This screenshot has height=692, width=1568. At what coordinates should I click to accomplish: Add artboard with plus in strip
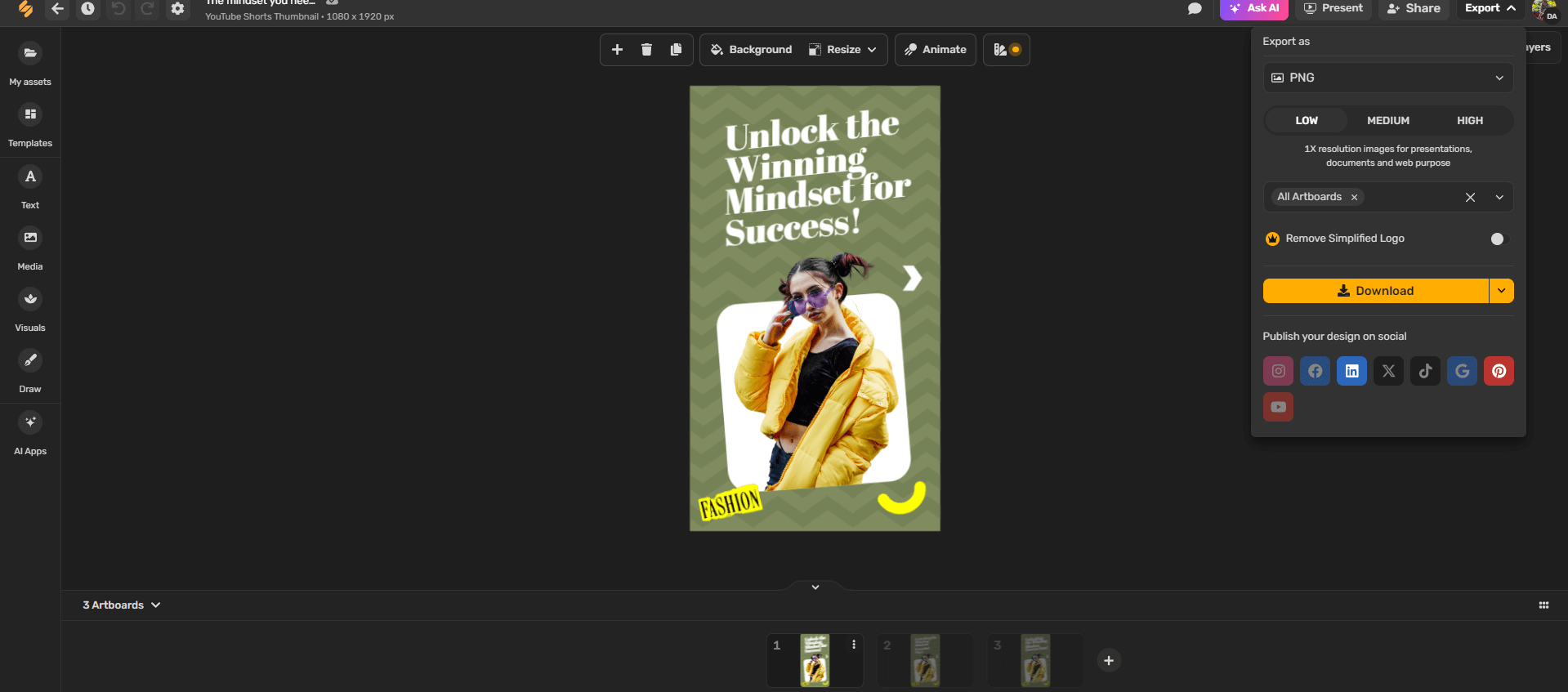1109,660
